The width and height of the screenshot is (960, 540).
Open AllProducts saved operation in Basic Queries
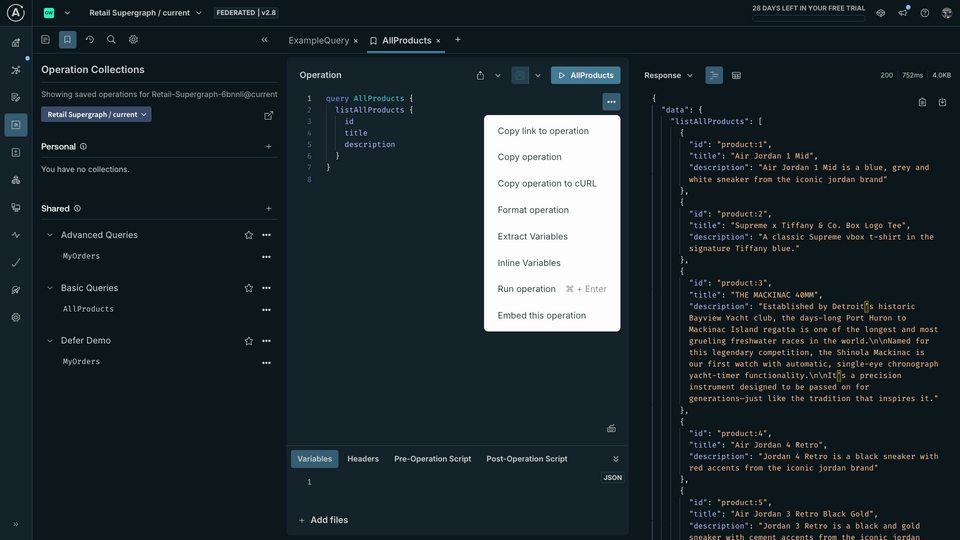(x=88, y=309)
